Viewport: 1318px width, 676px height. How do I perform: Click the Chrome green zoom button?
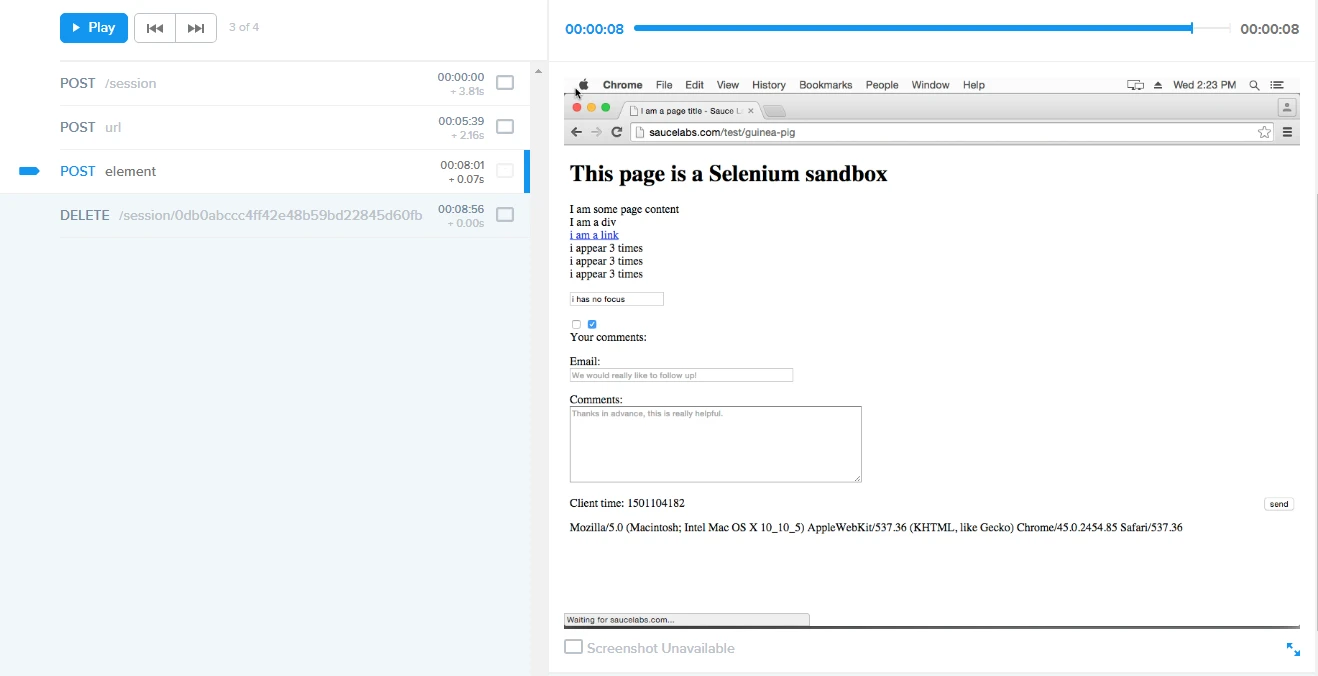(606, 107)
